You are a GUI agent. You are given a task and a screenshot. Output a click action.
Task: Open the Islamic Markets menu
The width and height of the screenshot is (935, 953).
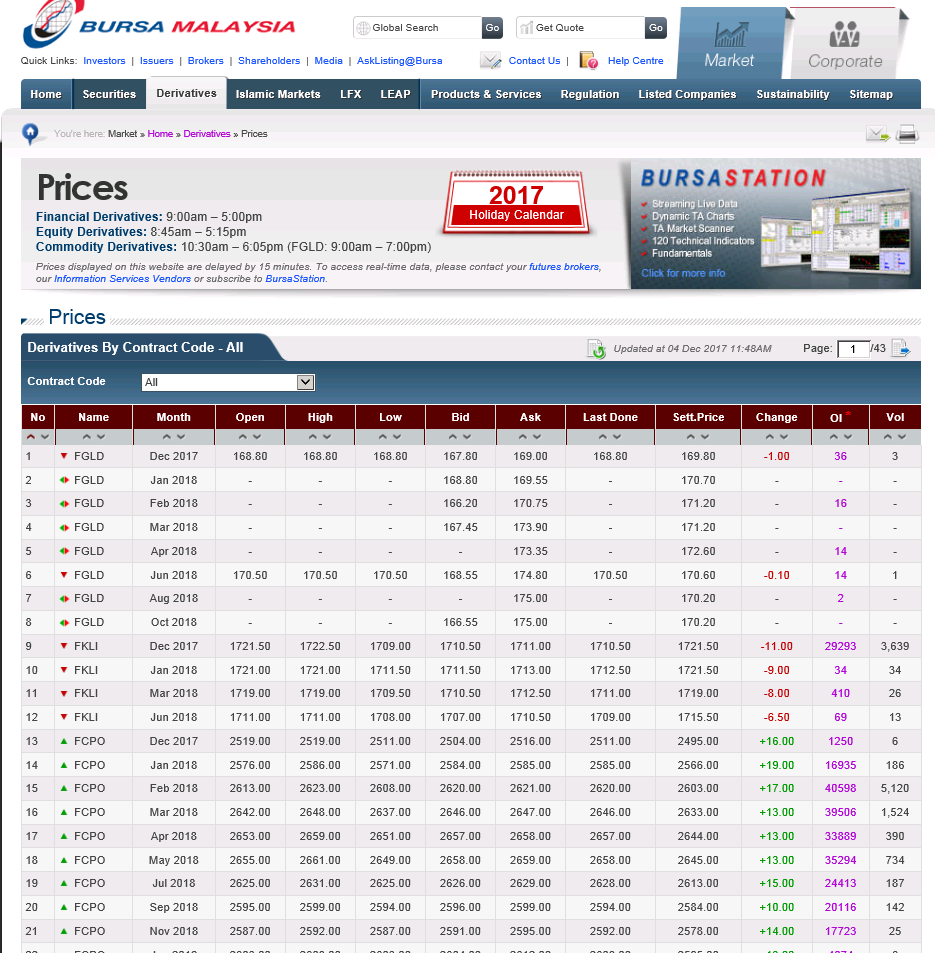point(278,94)
